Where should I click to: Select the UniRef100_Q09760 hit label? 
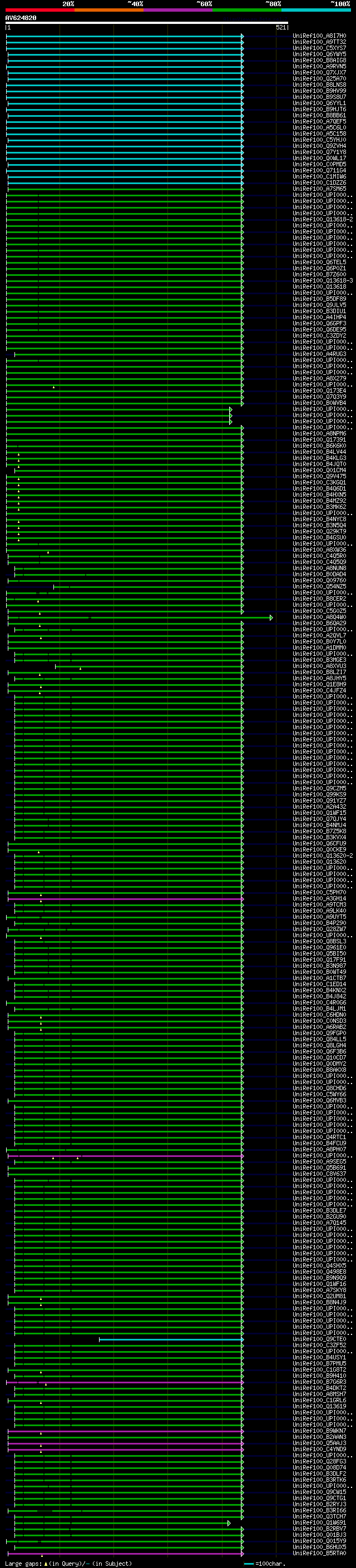[x=319, y=580]
